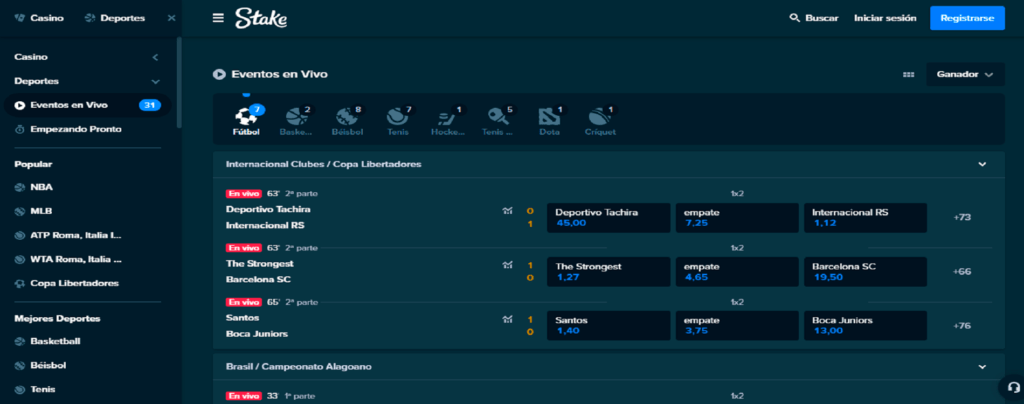
Task: Open the Ganador market dropdown
Action: (x=964, y=74)
